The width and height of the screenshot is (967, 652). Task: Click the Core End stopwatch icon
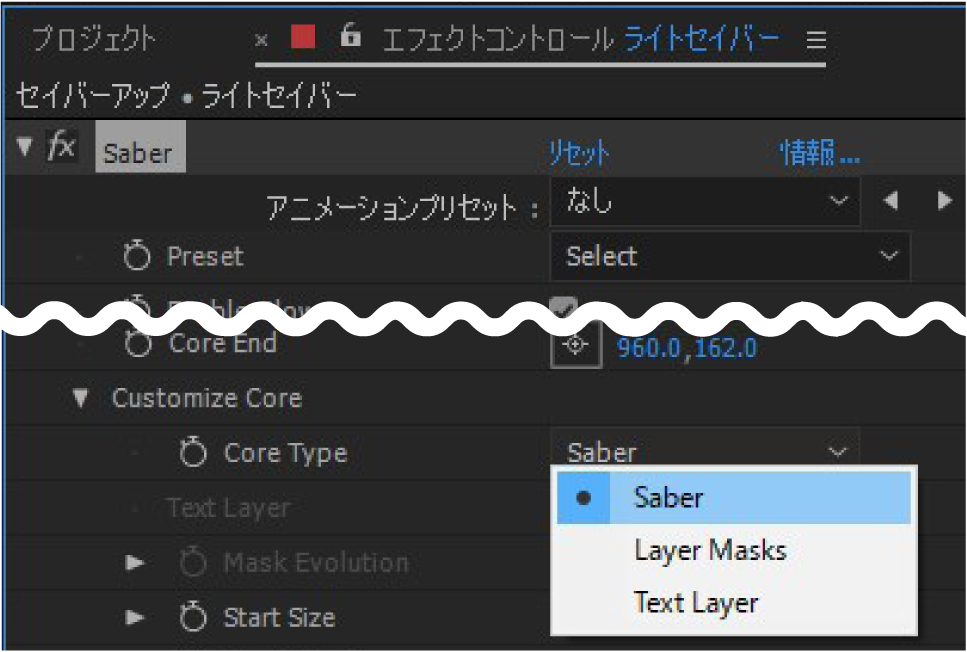(x=136, y=345)
